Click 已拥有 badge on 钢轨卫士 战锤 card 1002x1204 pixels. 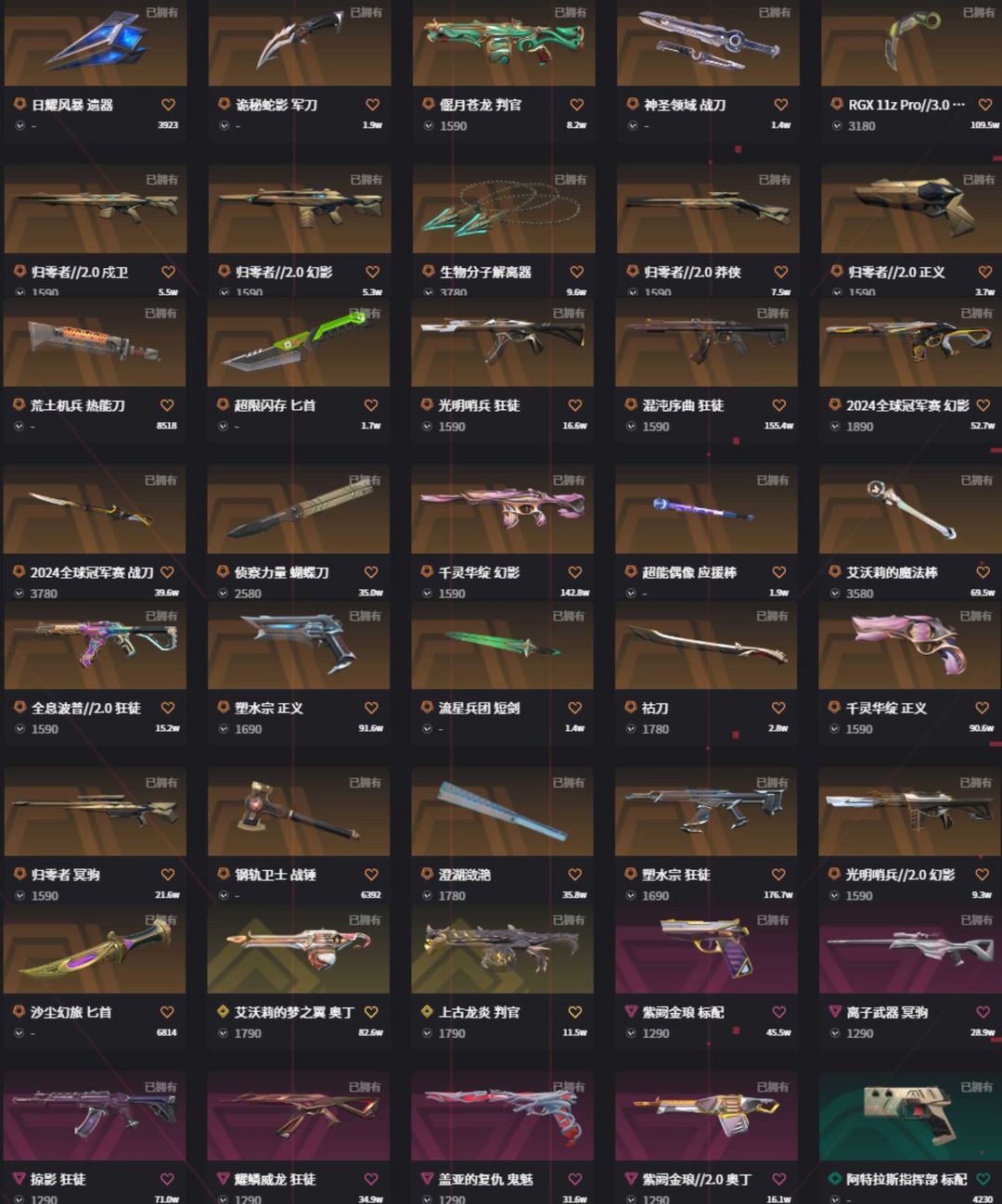tap(365, 783)
